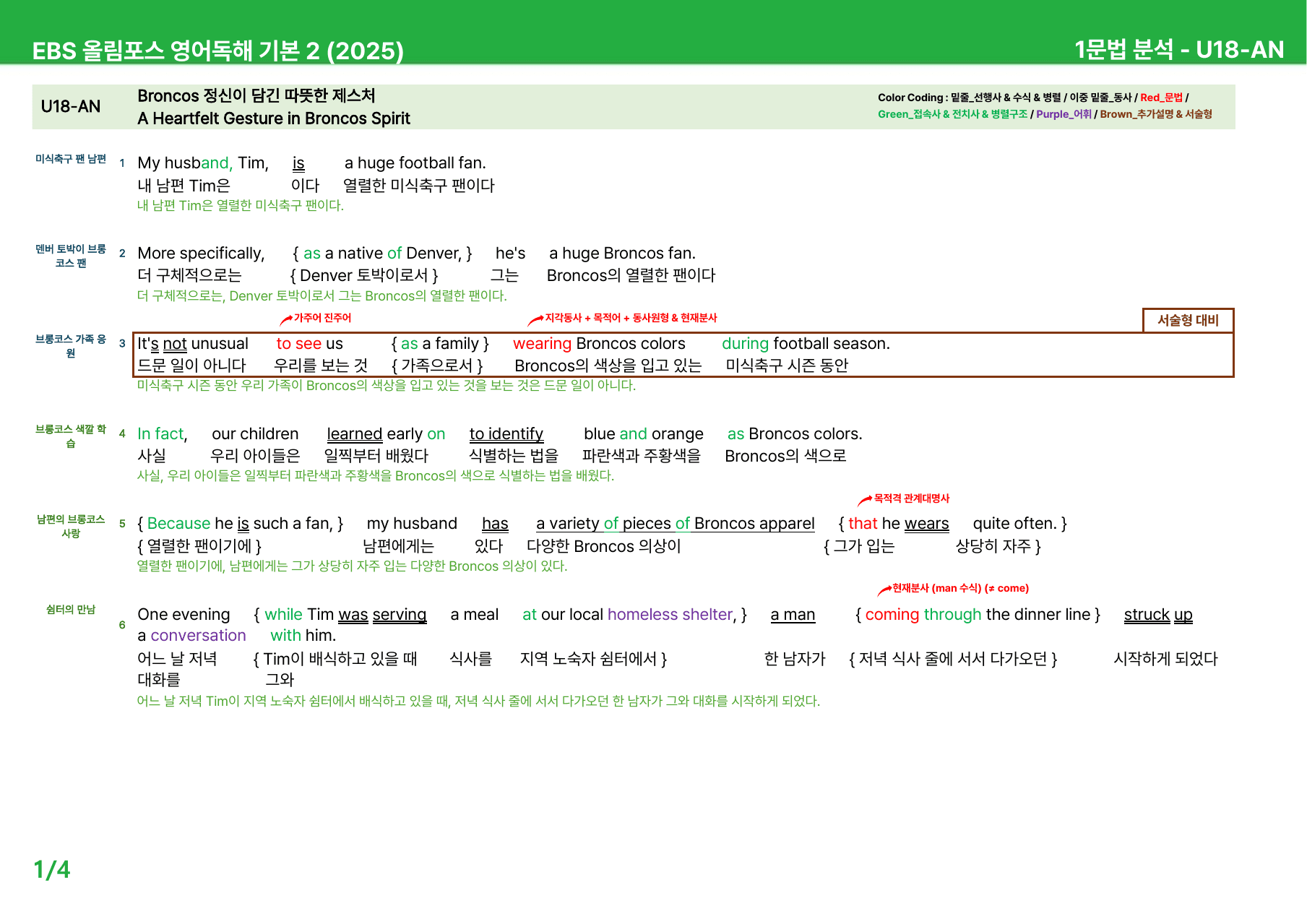Click the side label '브롱코스 색깔 학습'
This screenshot has height=924, width=1307.
[71, 436]
